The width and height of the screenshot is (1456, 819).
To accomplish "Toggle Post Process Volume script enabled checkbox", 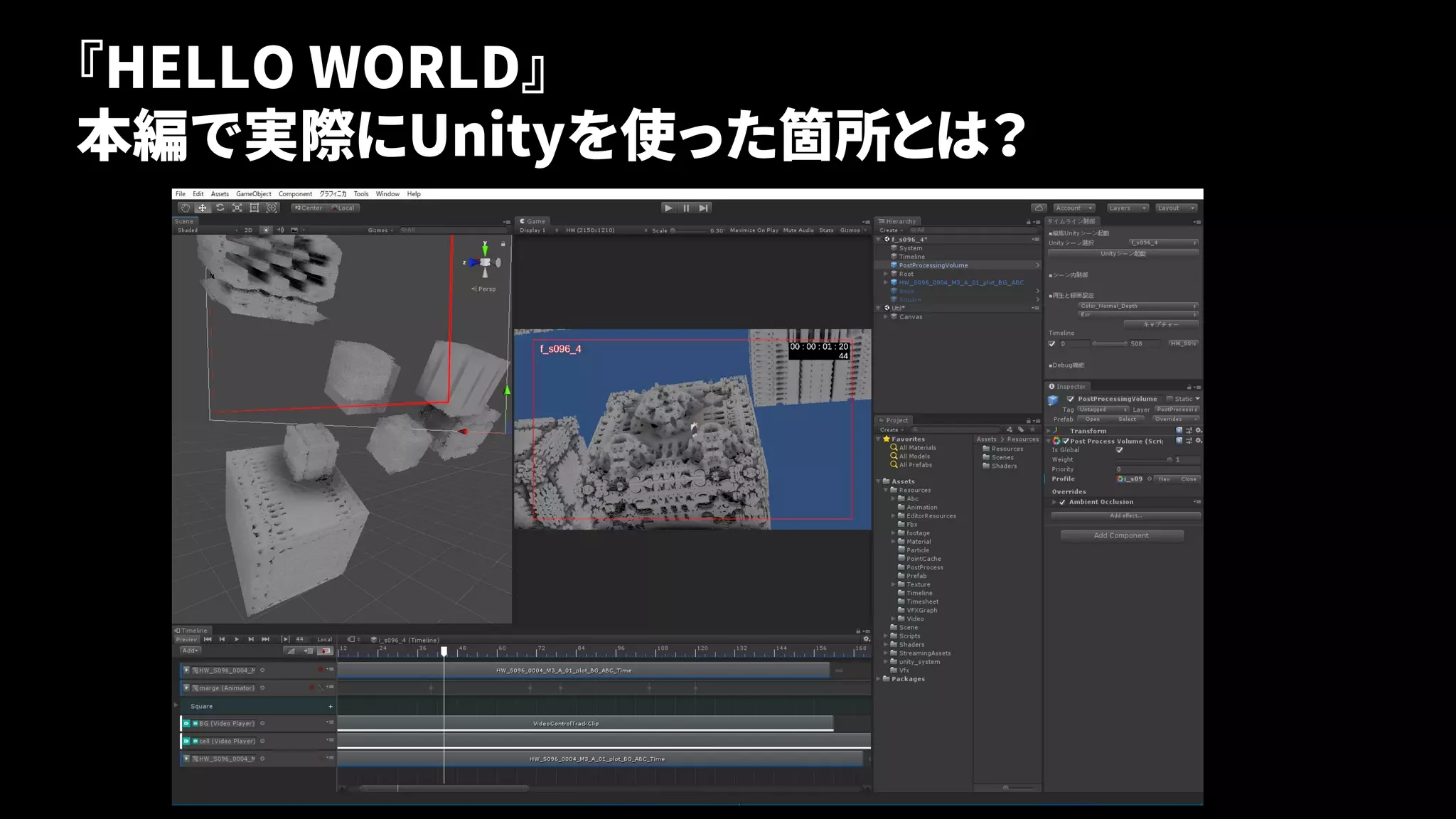I will click(x=1066, y=441).
